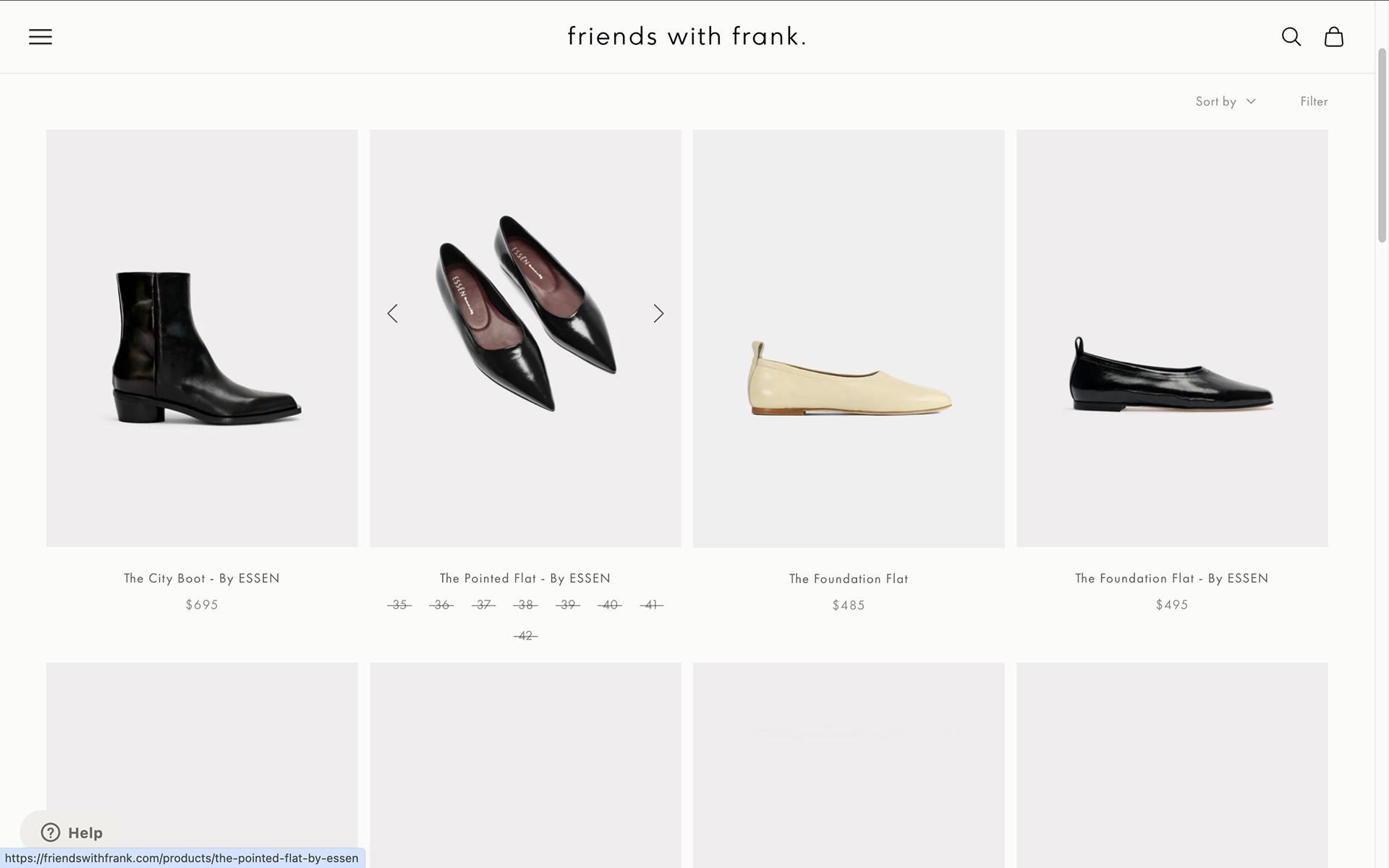The image size is (1389, 868).
Task: Open The Foundation Flat - By ESSEN title
Action: (x=1172, y=578)
